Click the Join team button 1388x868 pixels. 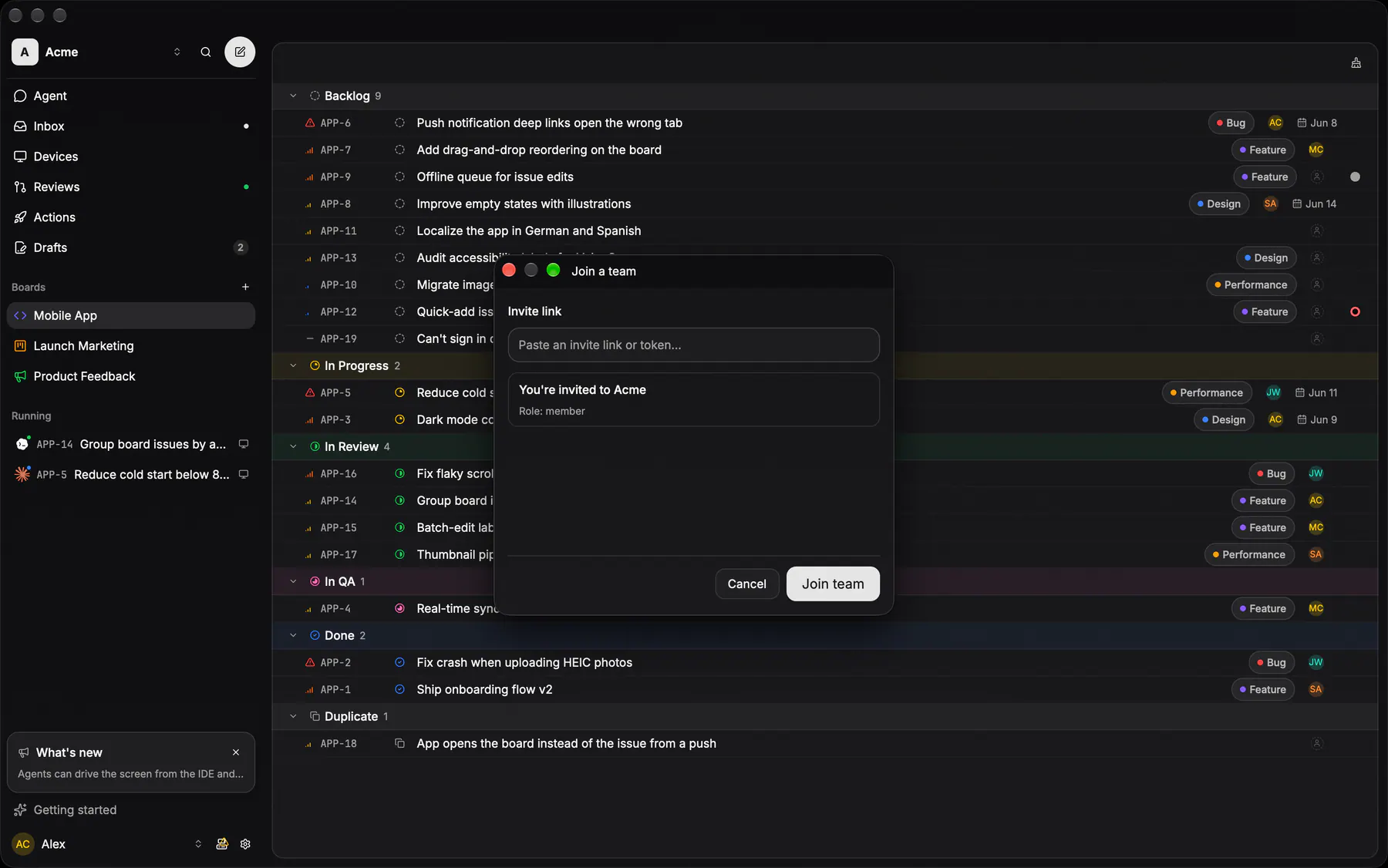(833, 584)
